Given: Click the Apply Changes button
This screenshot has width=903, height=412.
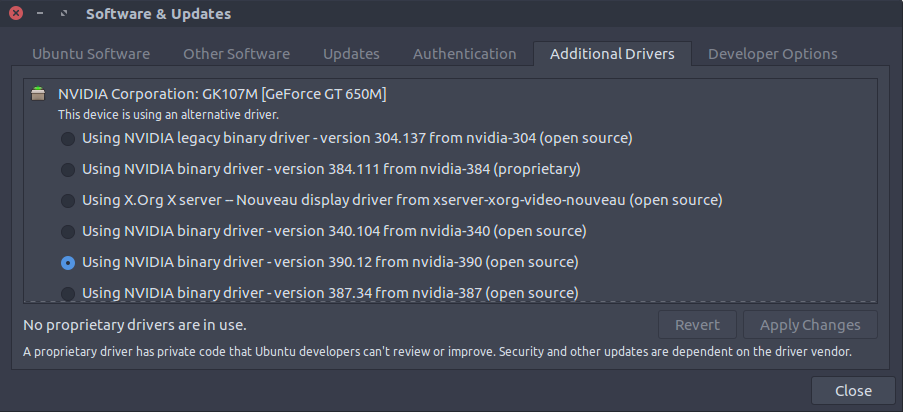Looking at the screenshot, I should 810,325.
